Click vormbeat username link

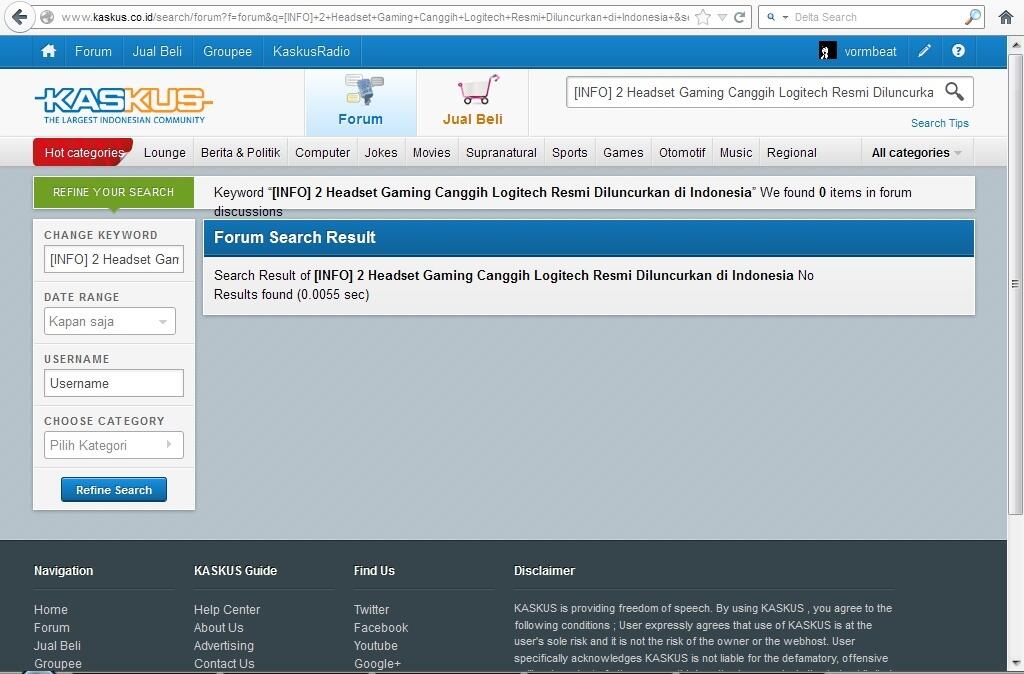tap(871, 51)
